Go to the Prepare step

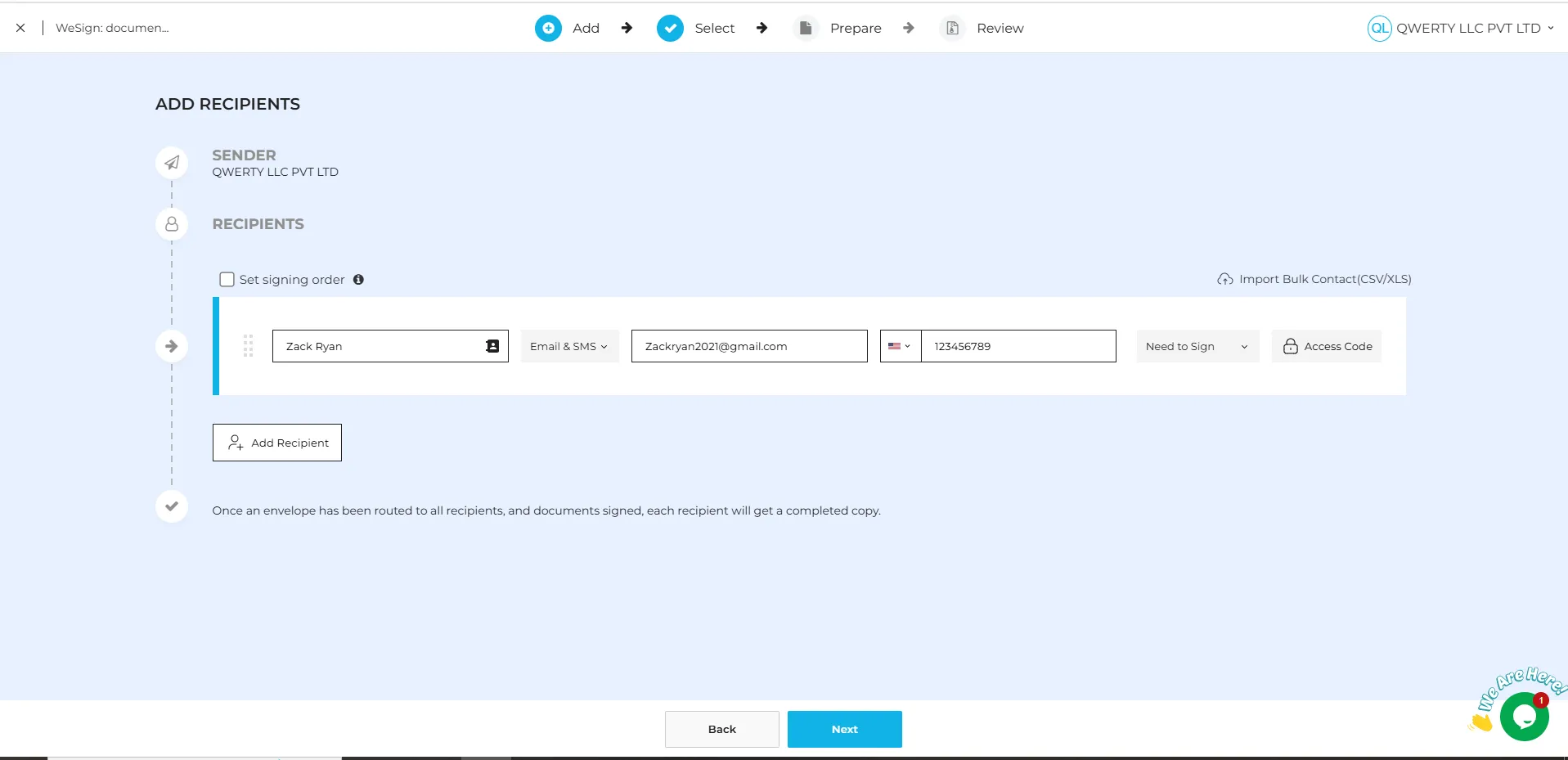point(855,29)
